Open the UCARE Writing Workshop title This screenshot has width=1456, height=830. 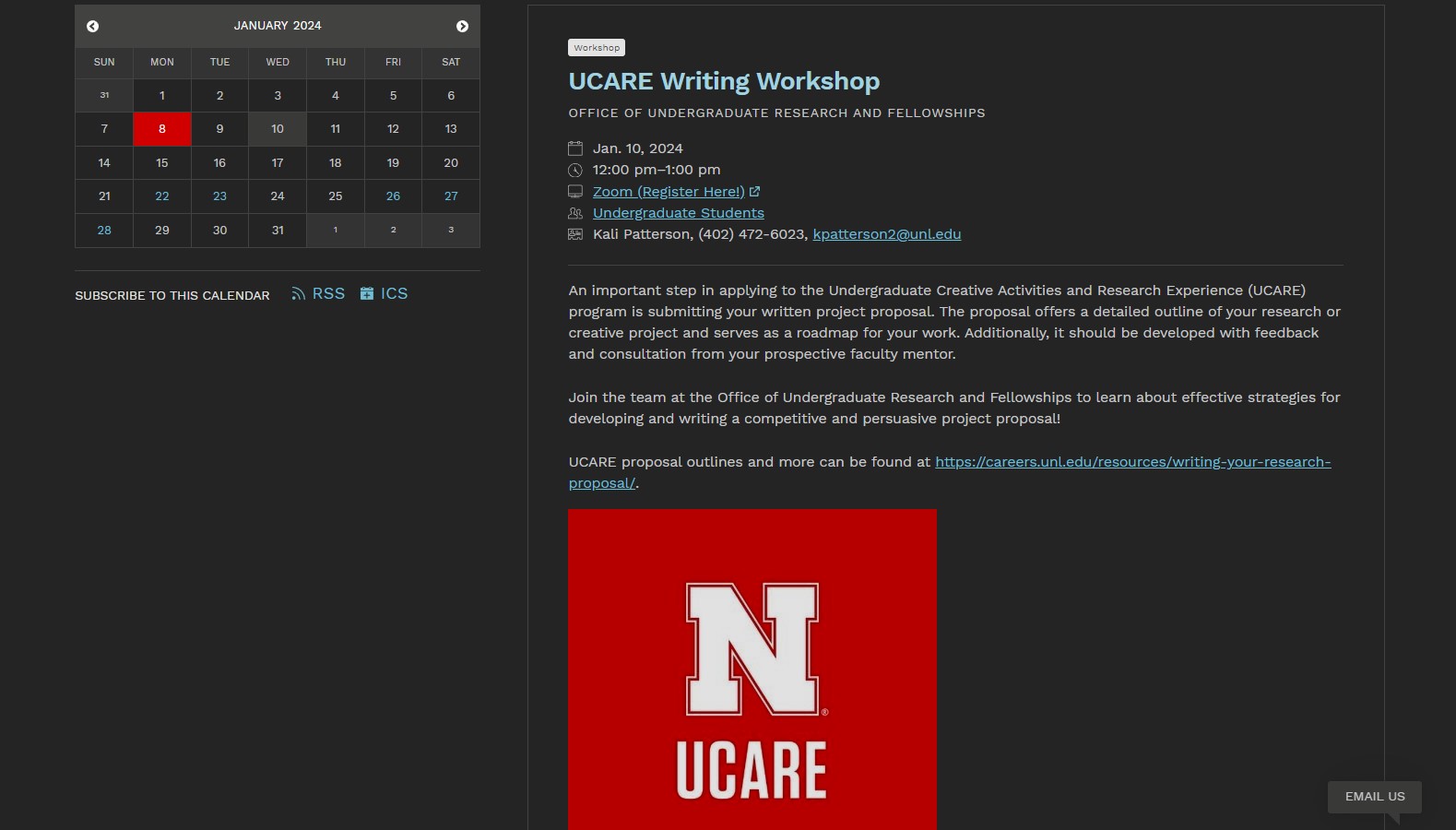[x=724, y=81]
